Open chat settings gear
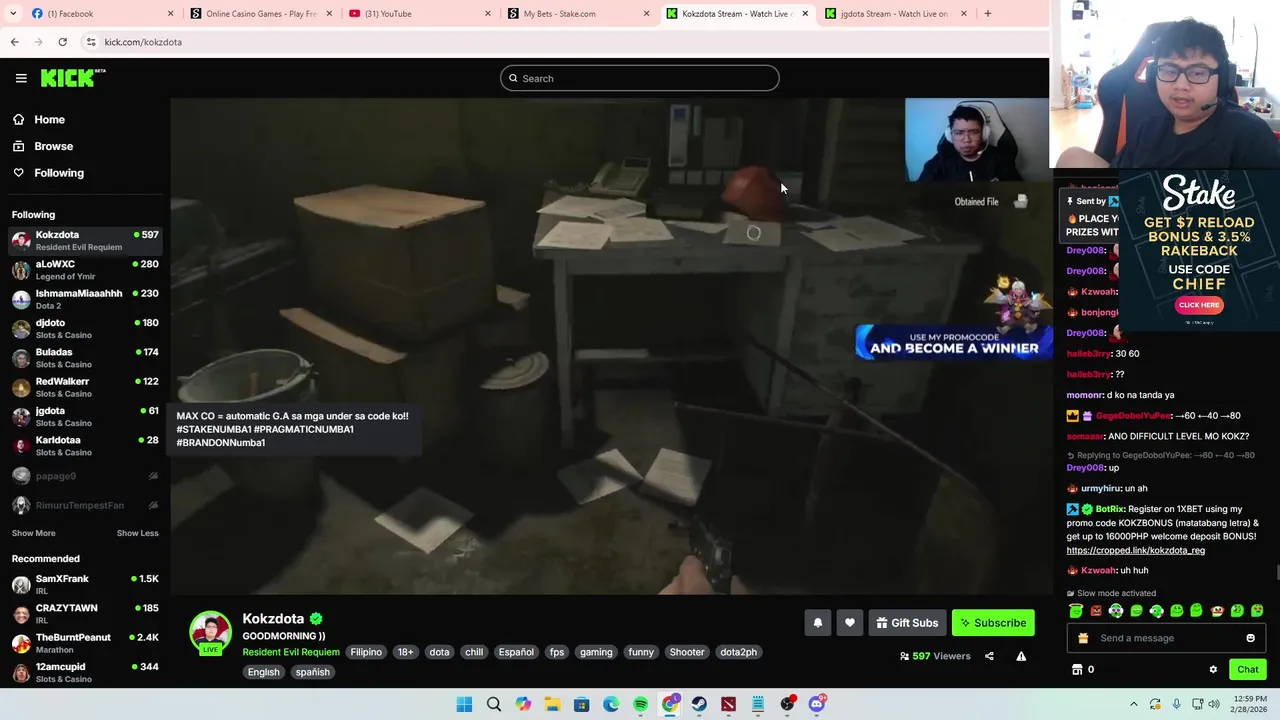The height and width of the screenshot is (720, 1280). (x=1213, y=669)
